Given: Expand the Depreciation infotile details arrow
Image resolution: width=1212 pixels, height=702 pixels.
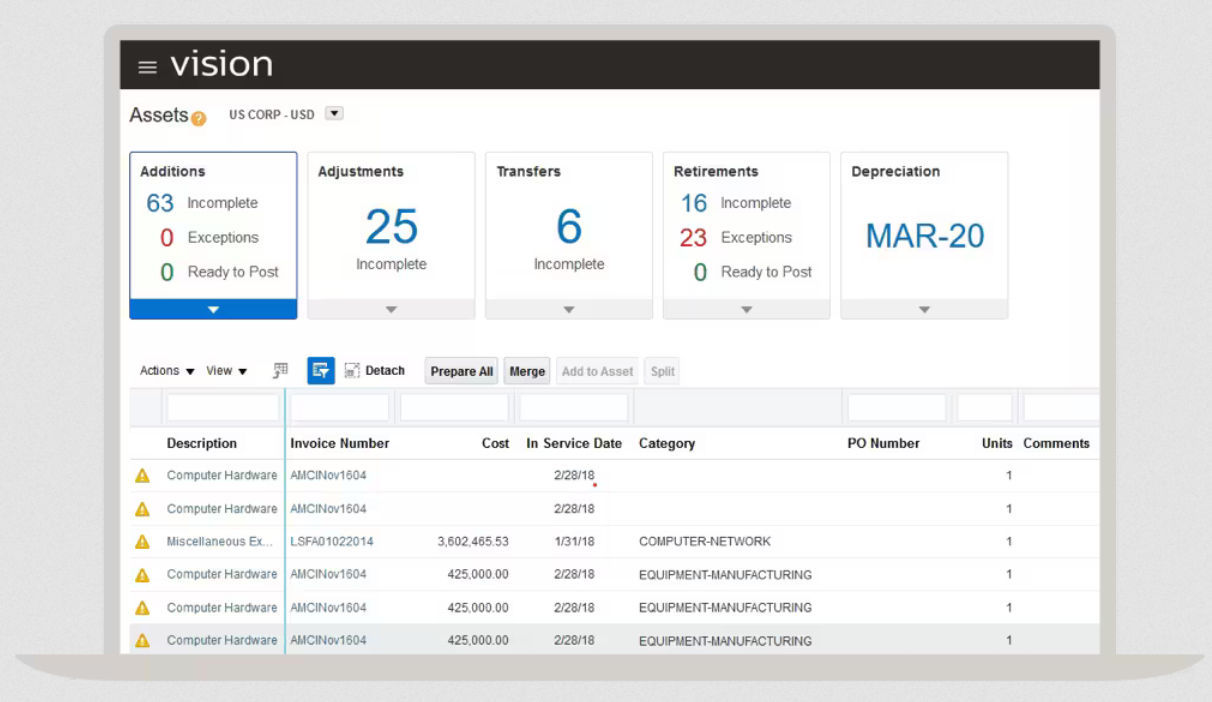Looking at the screenshot, I should click(923, 310).
